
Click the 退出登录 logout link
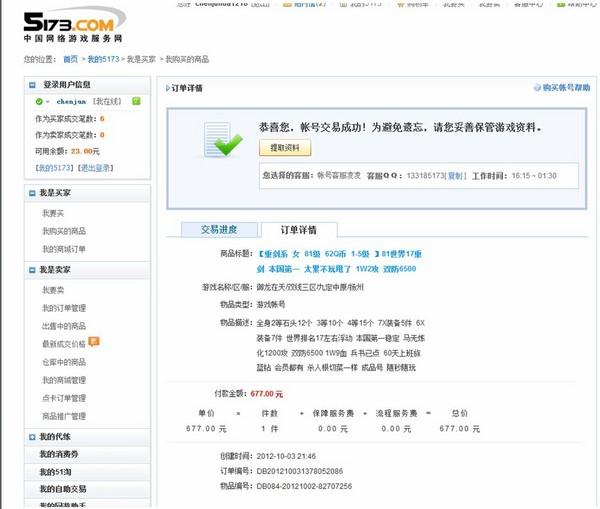tap(96, 167)
